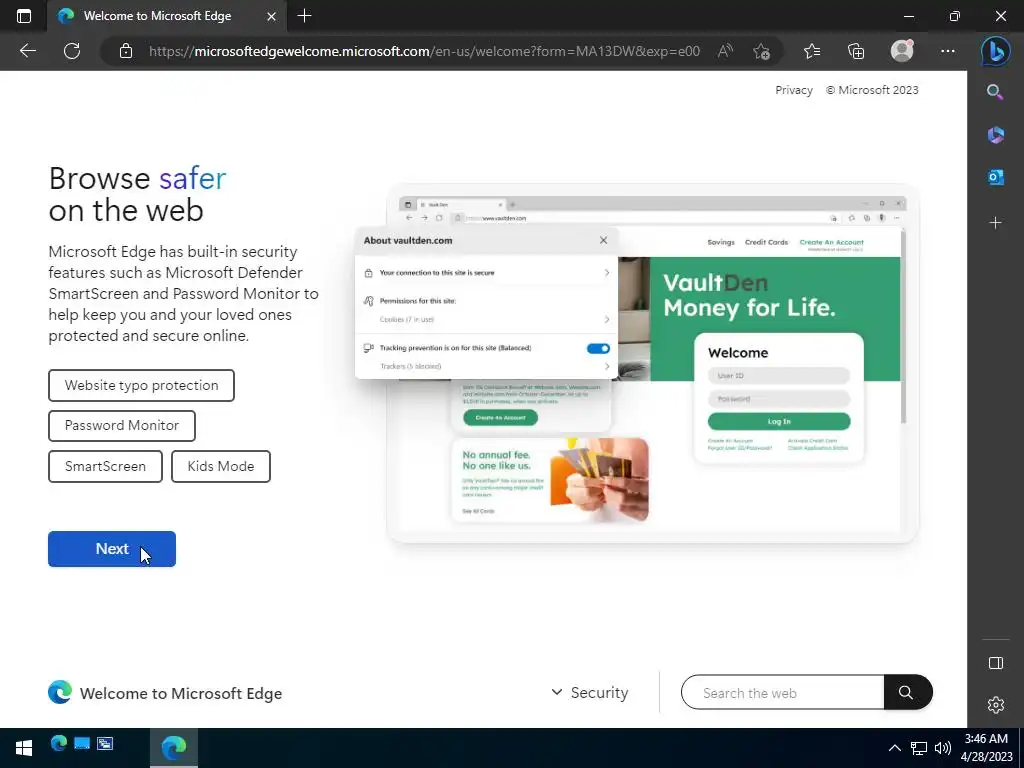Open the taskbar clock and date

[988, 748]
